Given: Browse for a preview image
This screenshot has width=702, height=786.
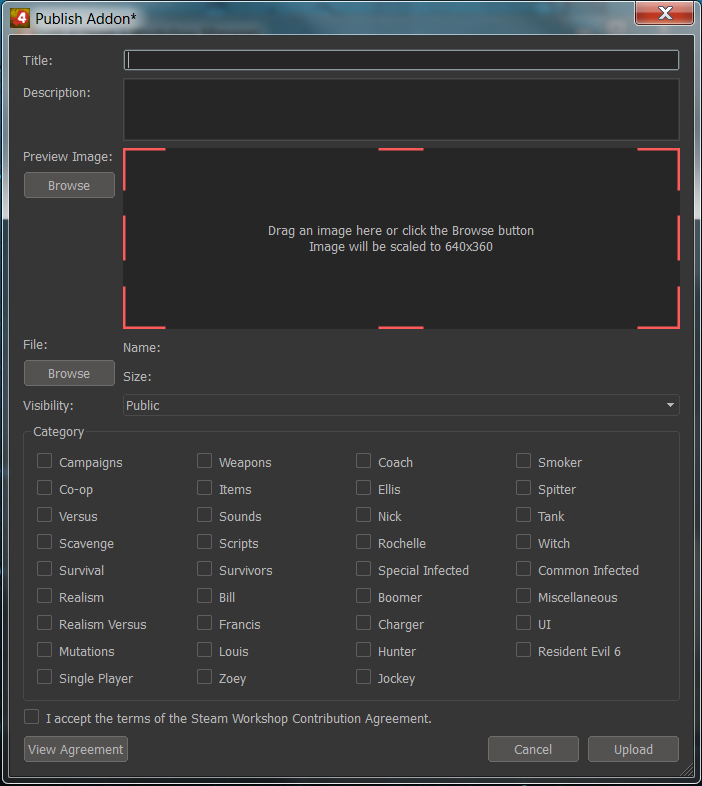Looking at the screenshot, I should [69, 185].
